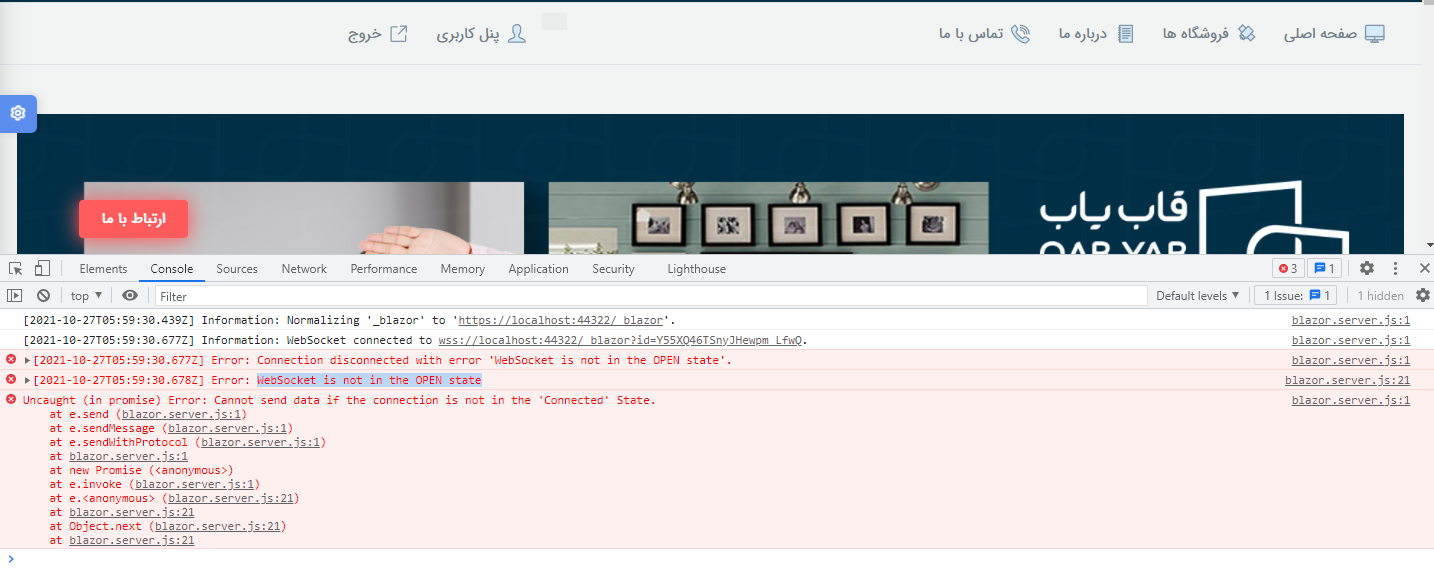Image resolution: width=1434 pixels, height=568 pixels.
Task: Toggle the console sidebar panel icon
Action: [14, 296]
